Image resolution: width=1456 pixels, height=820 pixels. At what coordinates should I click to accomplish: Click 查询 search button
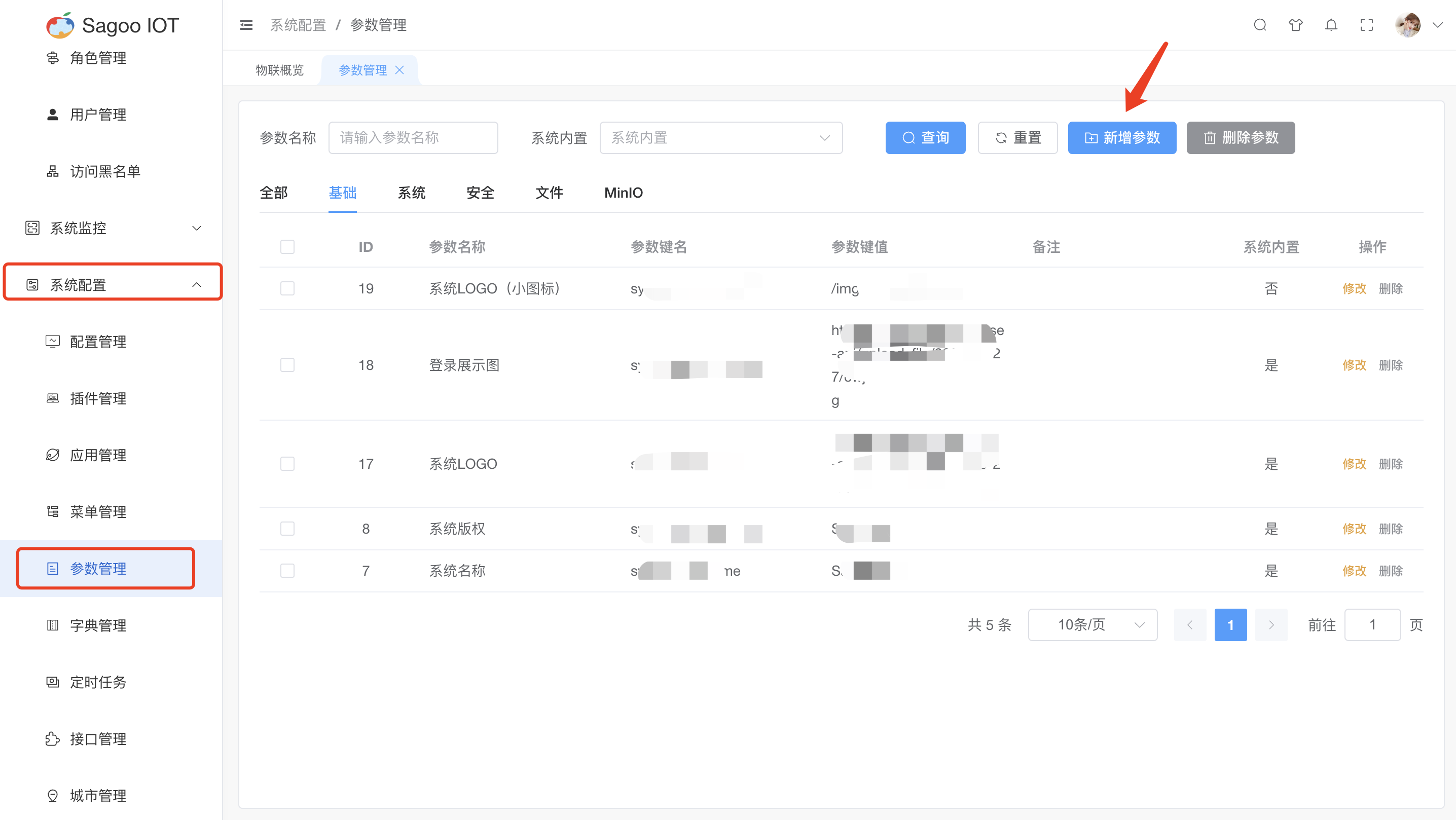925,138
